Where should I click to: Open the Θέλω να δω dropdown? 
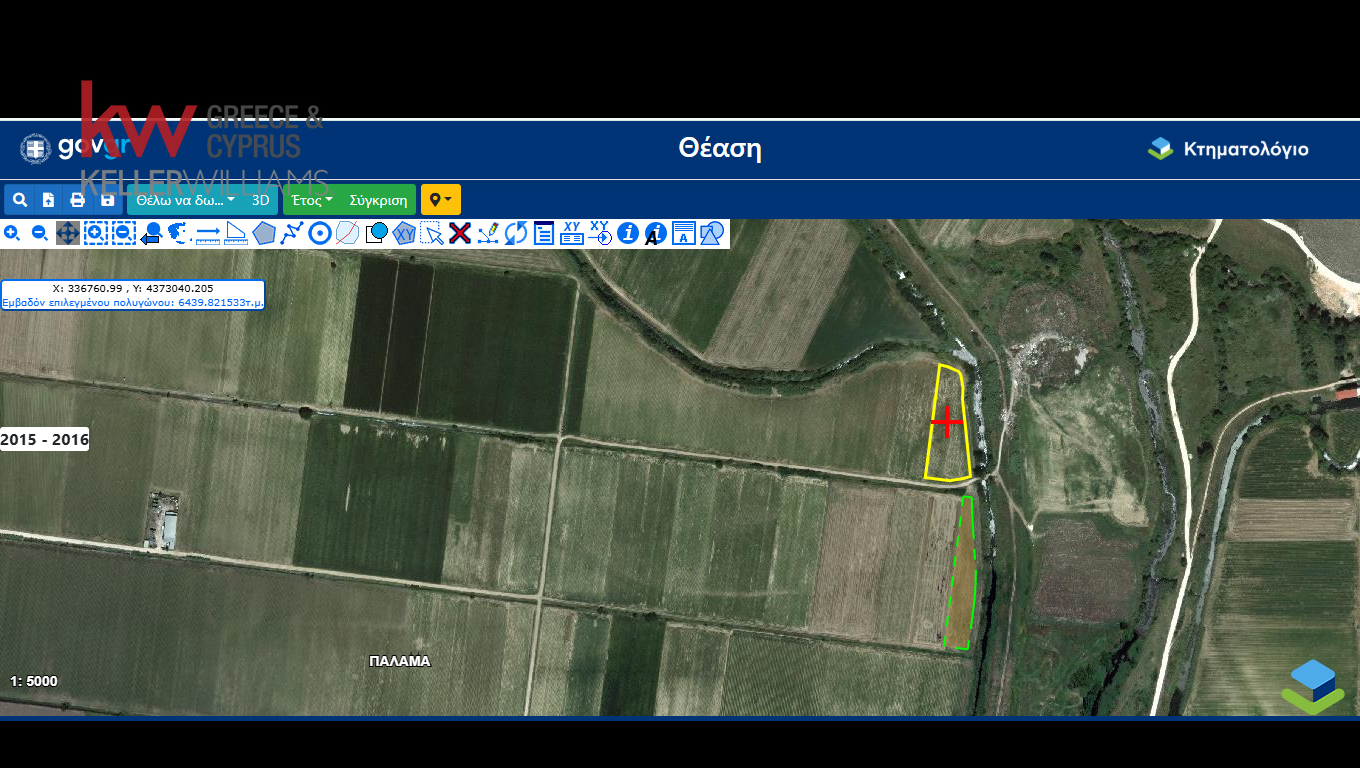[186, 200]
